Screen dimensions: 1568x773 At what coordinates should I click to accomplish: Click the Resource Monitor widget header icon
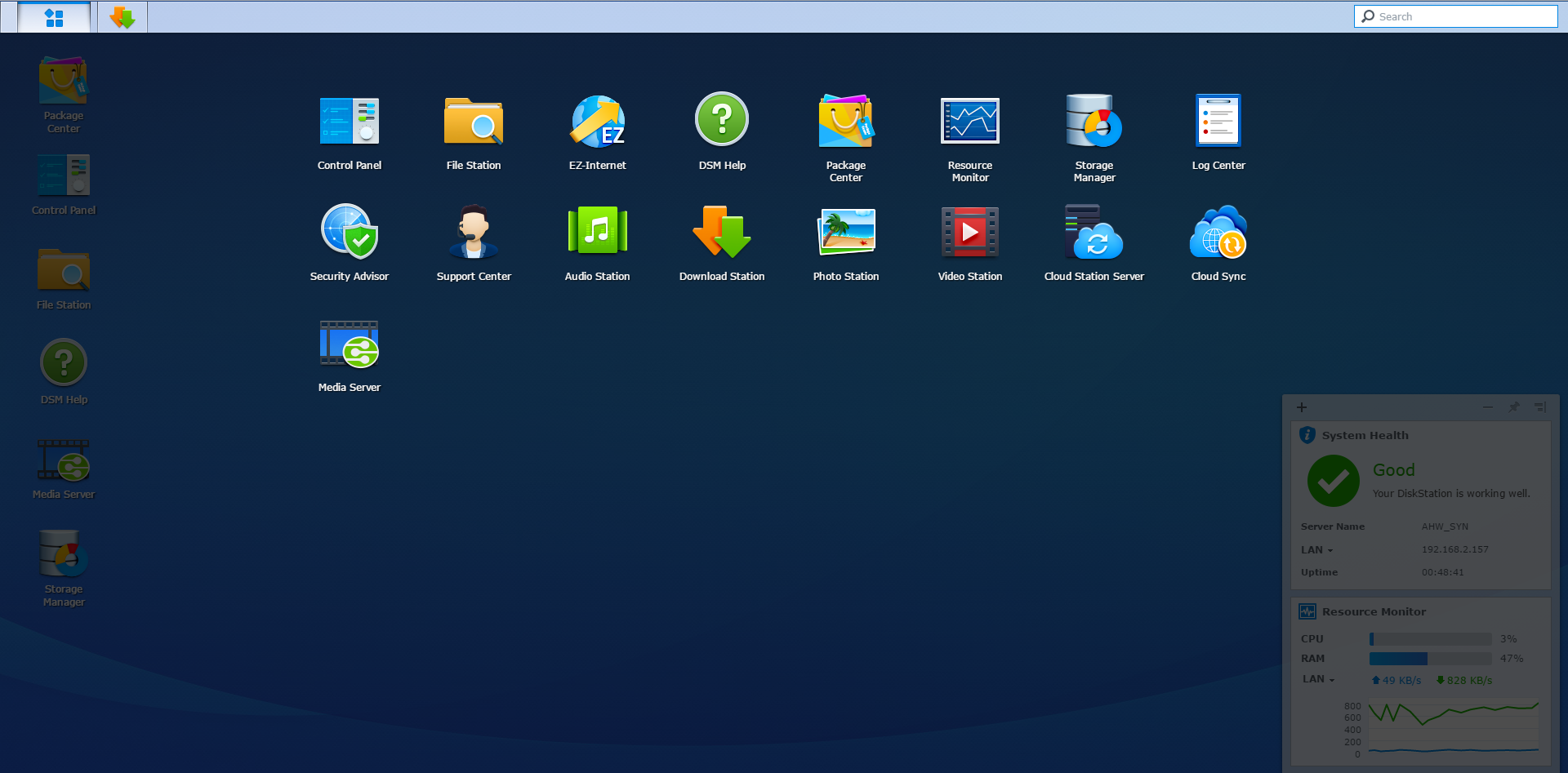pyautogui.click(x=1307, y=611)
